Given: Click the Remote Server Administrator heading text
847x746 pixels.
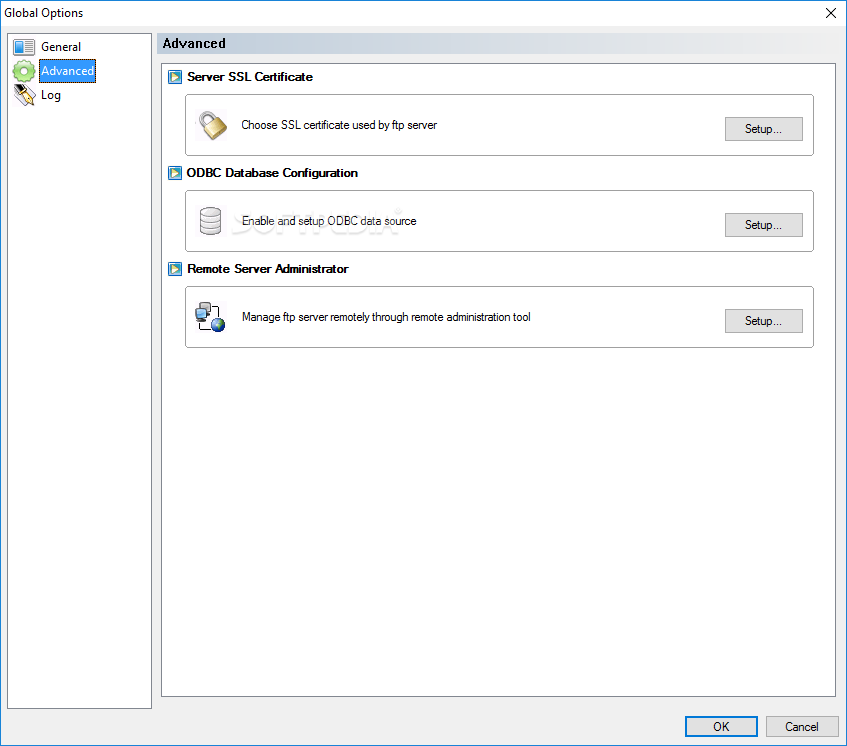Looking at the screenshot, I should coord(267,268).
